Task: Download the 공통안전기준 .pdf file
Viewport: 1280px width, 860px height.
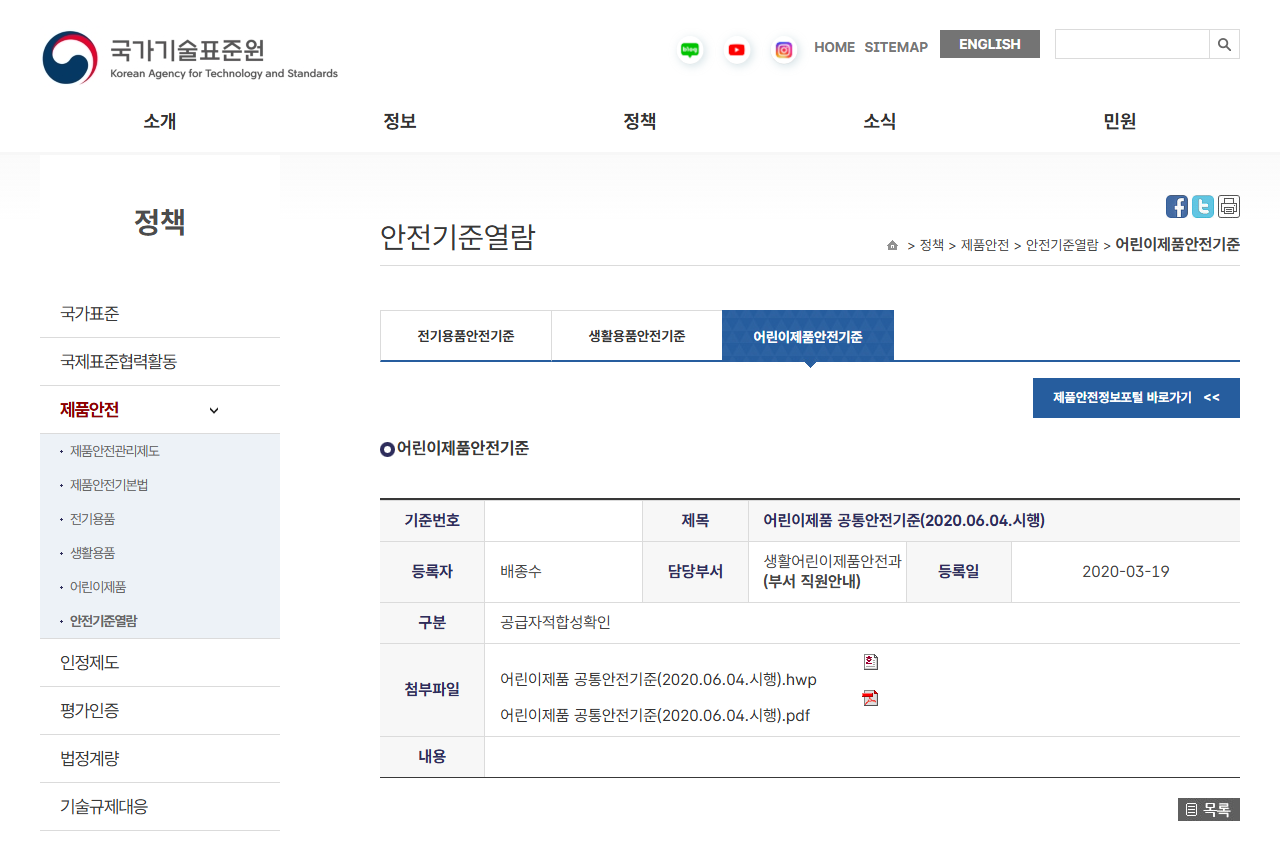Action: [x=655, y=716]
